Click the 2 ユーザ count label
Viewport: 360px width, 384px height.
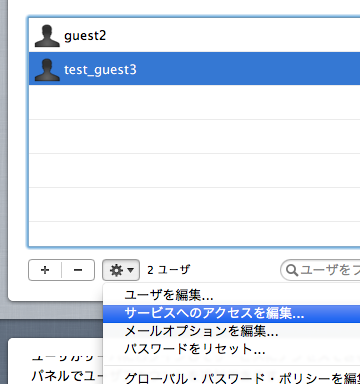click(x=169, y=270)
